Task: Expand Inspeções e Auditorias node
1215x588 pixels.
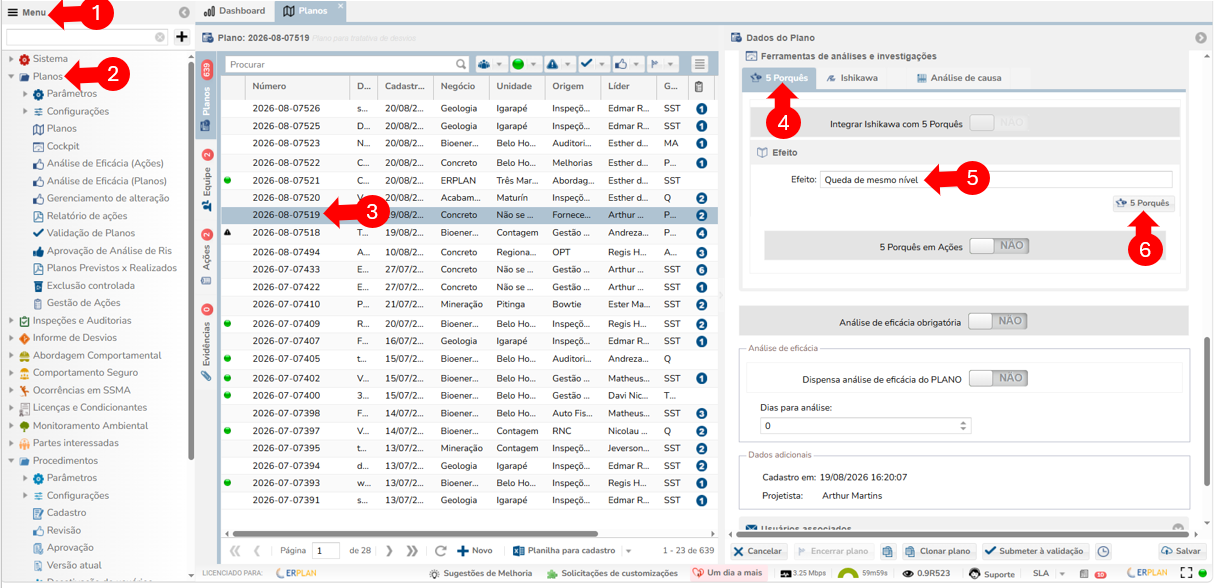Action: pyautogui.click(x=11, y=321)
